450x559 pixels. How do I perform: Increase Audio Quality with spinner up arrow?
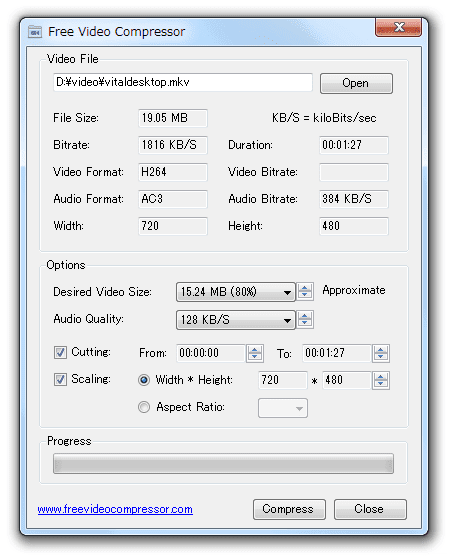point(305,315)
